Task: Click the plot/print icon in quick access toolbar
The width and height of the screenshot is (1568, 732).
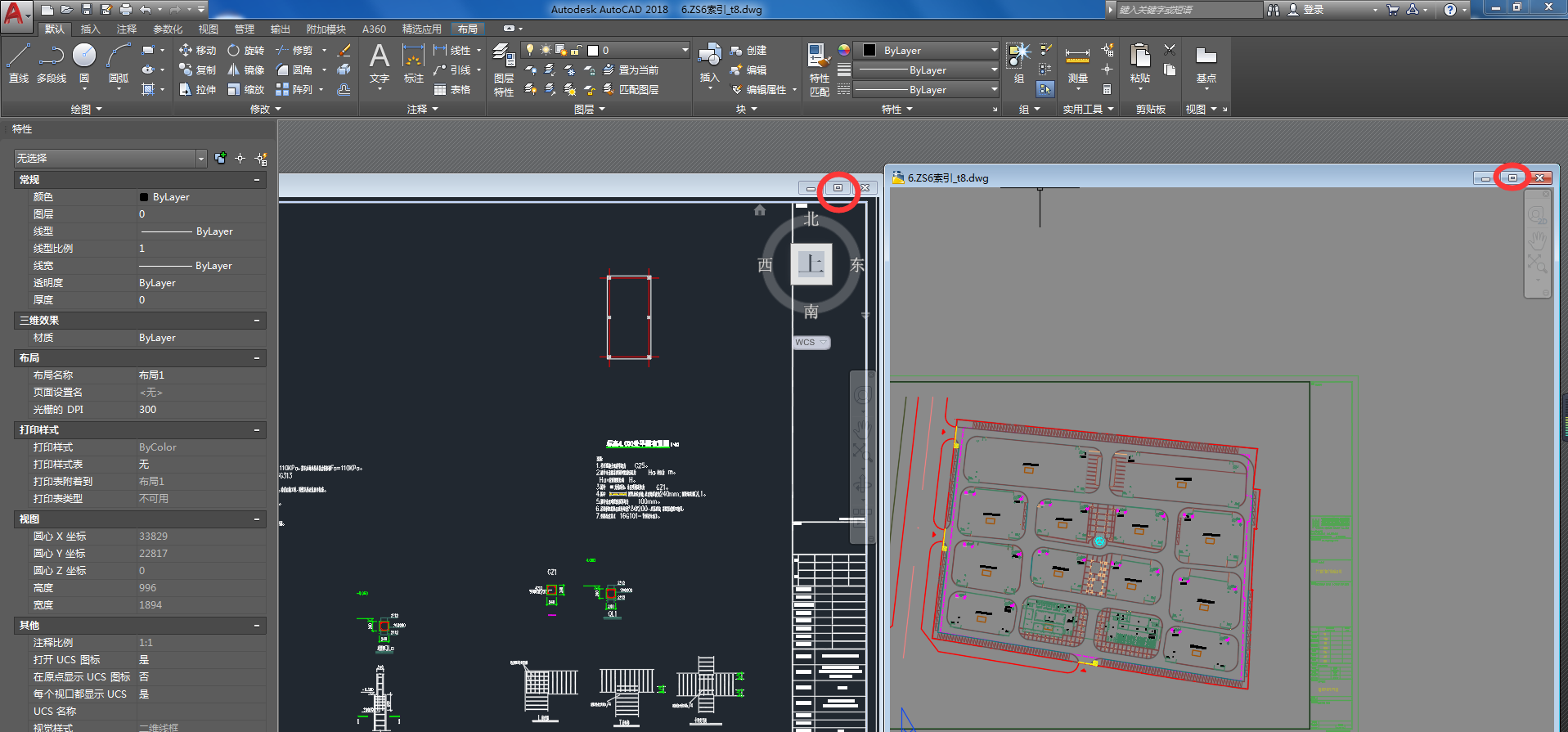Action: click(x=125, y=9)
